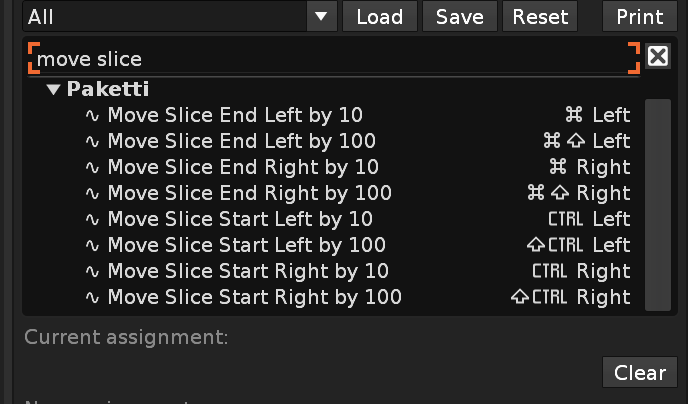This screenshot has width=688, height=404.
Task: Clear the search field with X icon
Action: [657, 56]
